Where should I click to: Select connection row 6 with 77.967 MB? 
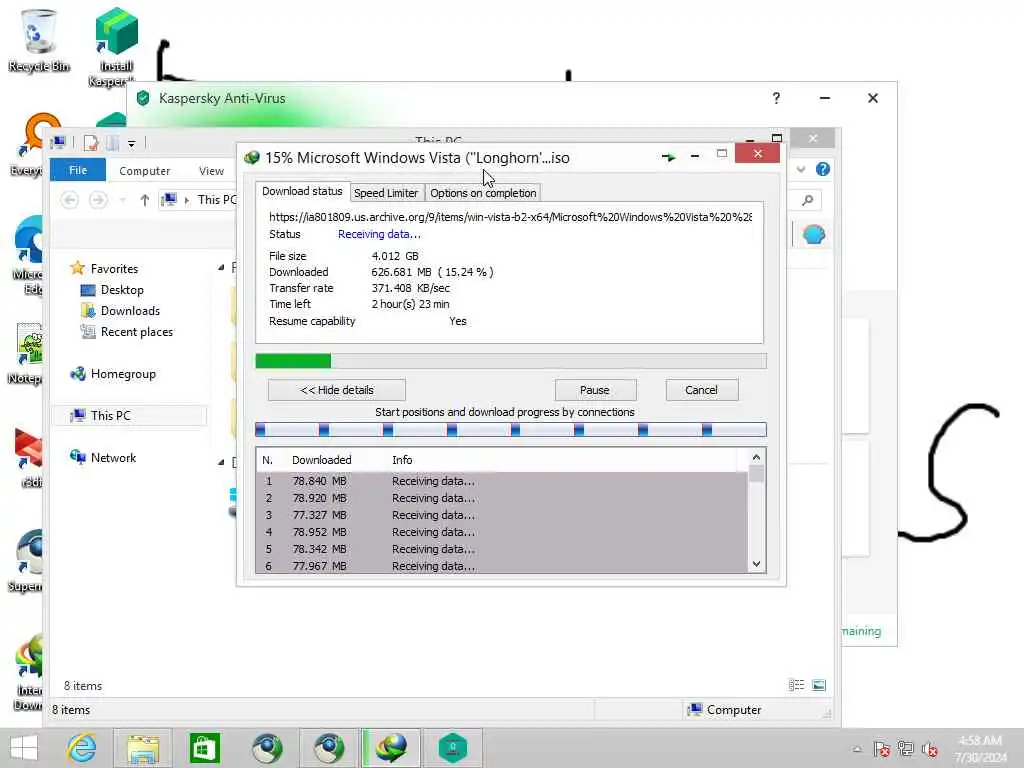501,566
